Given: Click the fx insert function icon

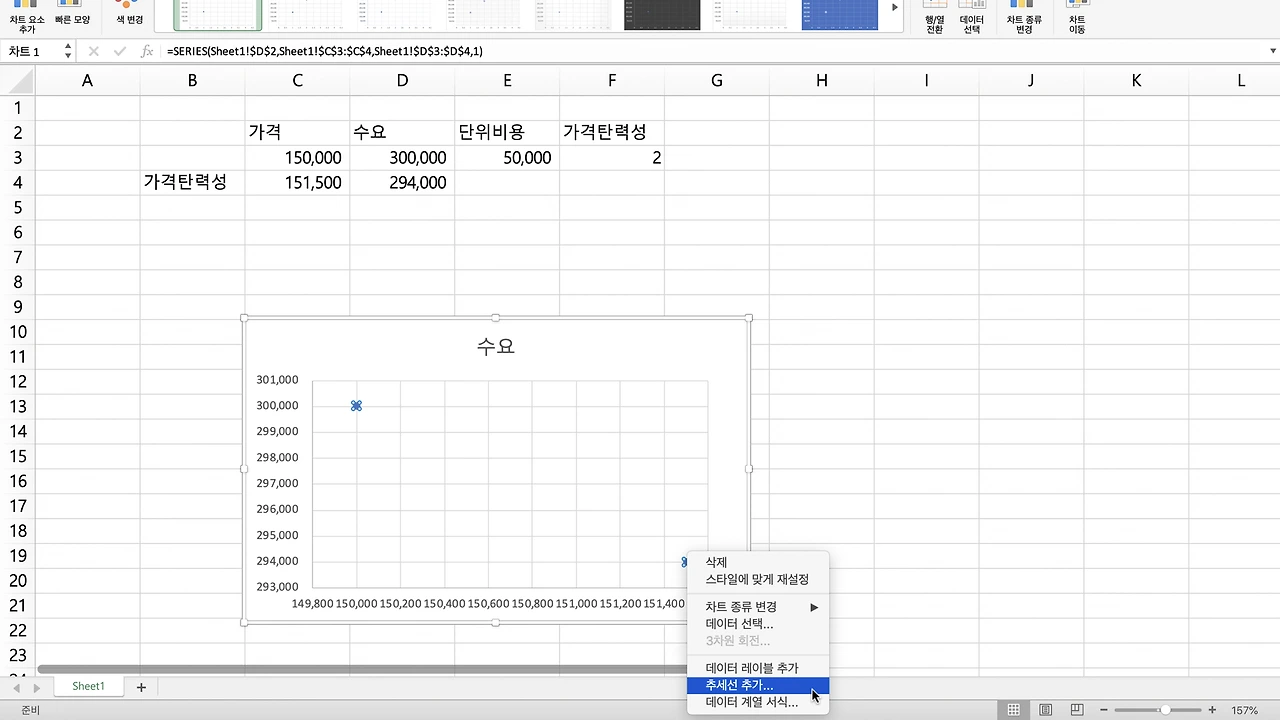Looking at the screenshot, I should [x=147, y=51].
